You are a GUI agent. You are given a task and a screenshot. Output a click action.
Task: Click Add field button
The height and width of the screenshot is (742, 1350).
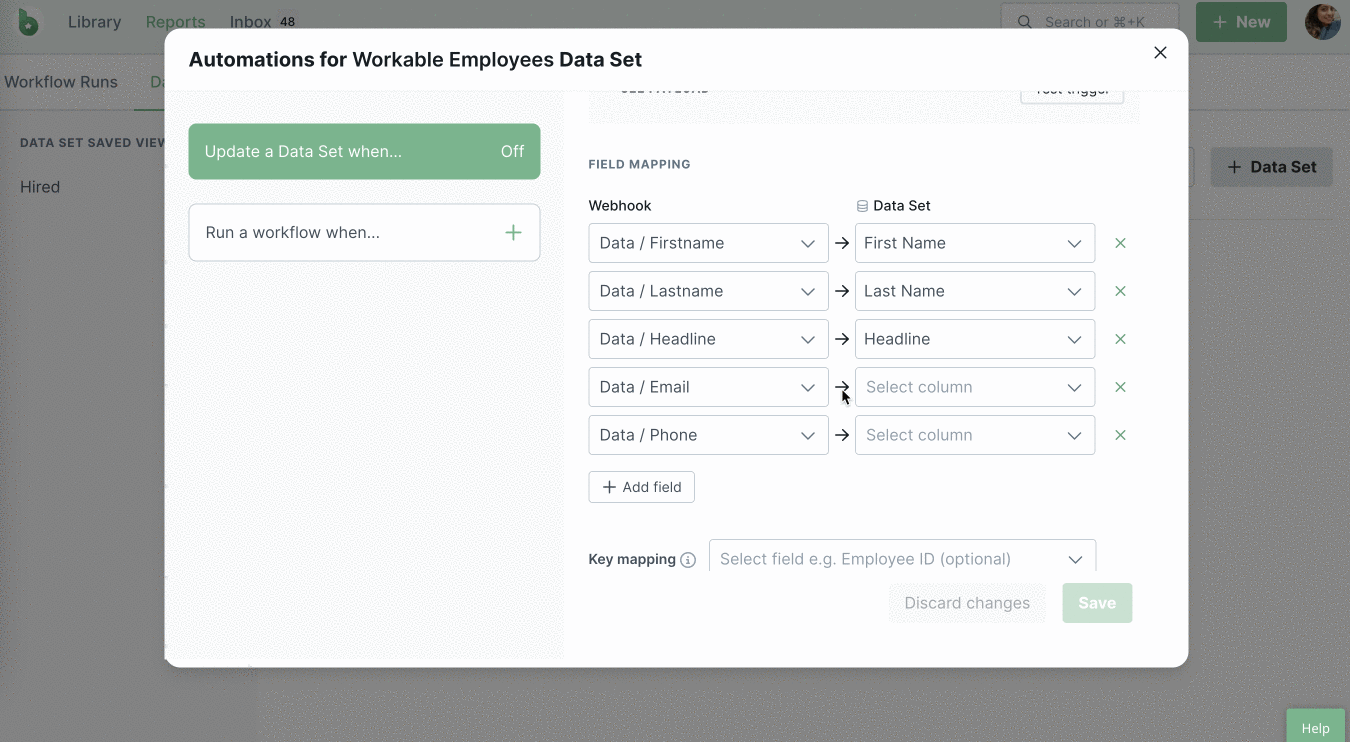click(x=641, y=487)
